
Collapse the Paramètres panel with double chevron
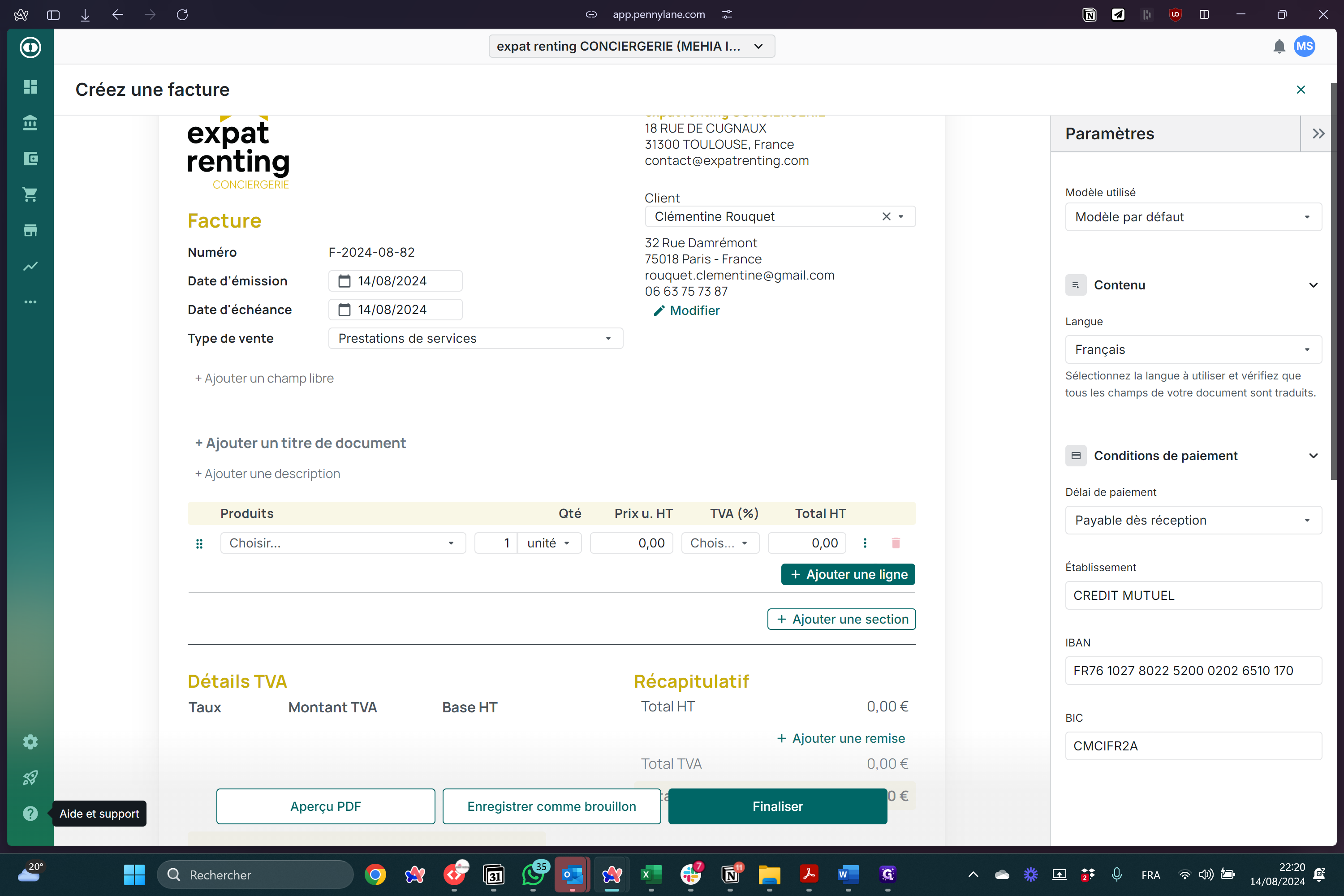[1318, 134]
